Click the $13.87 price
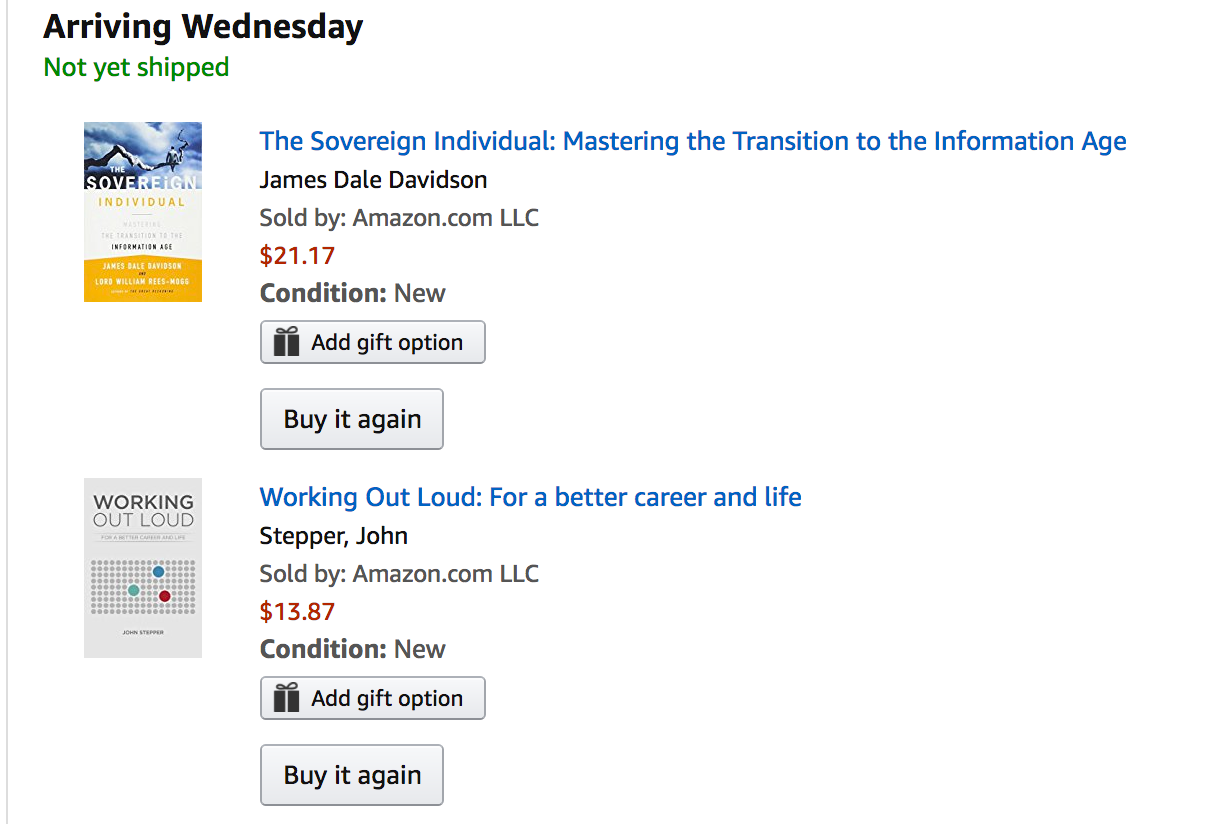 click(x=297, y=612)
